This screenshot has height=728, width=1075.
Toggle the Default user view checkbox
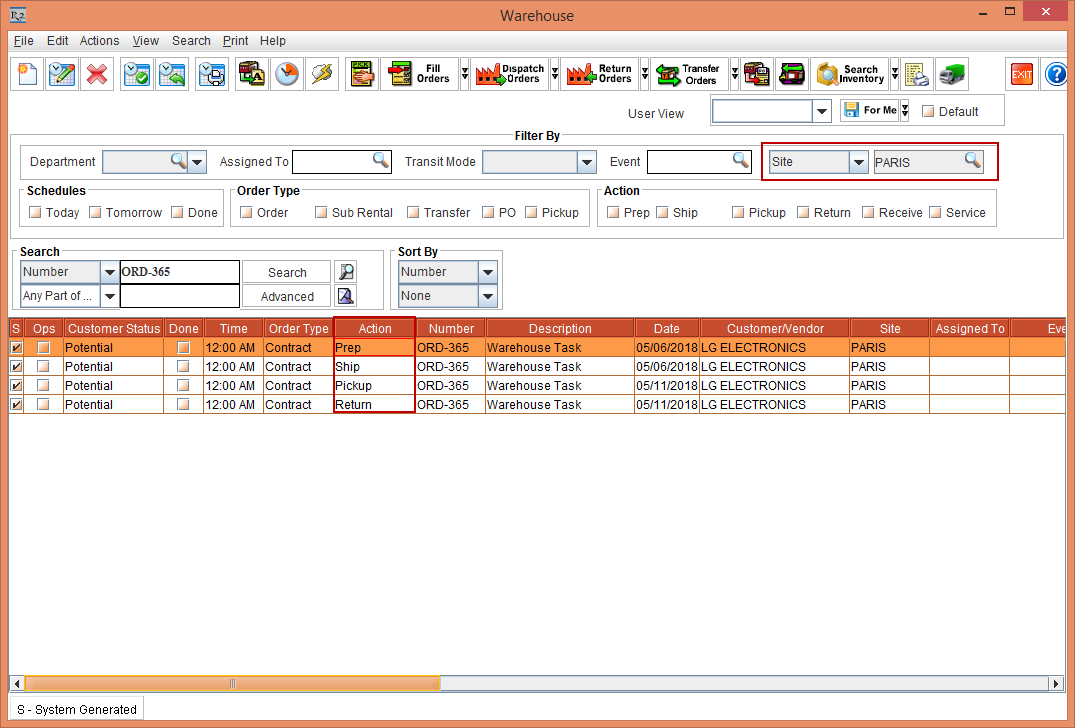928,112
